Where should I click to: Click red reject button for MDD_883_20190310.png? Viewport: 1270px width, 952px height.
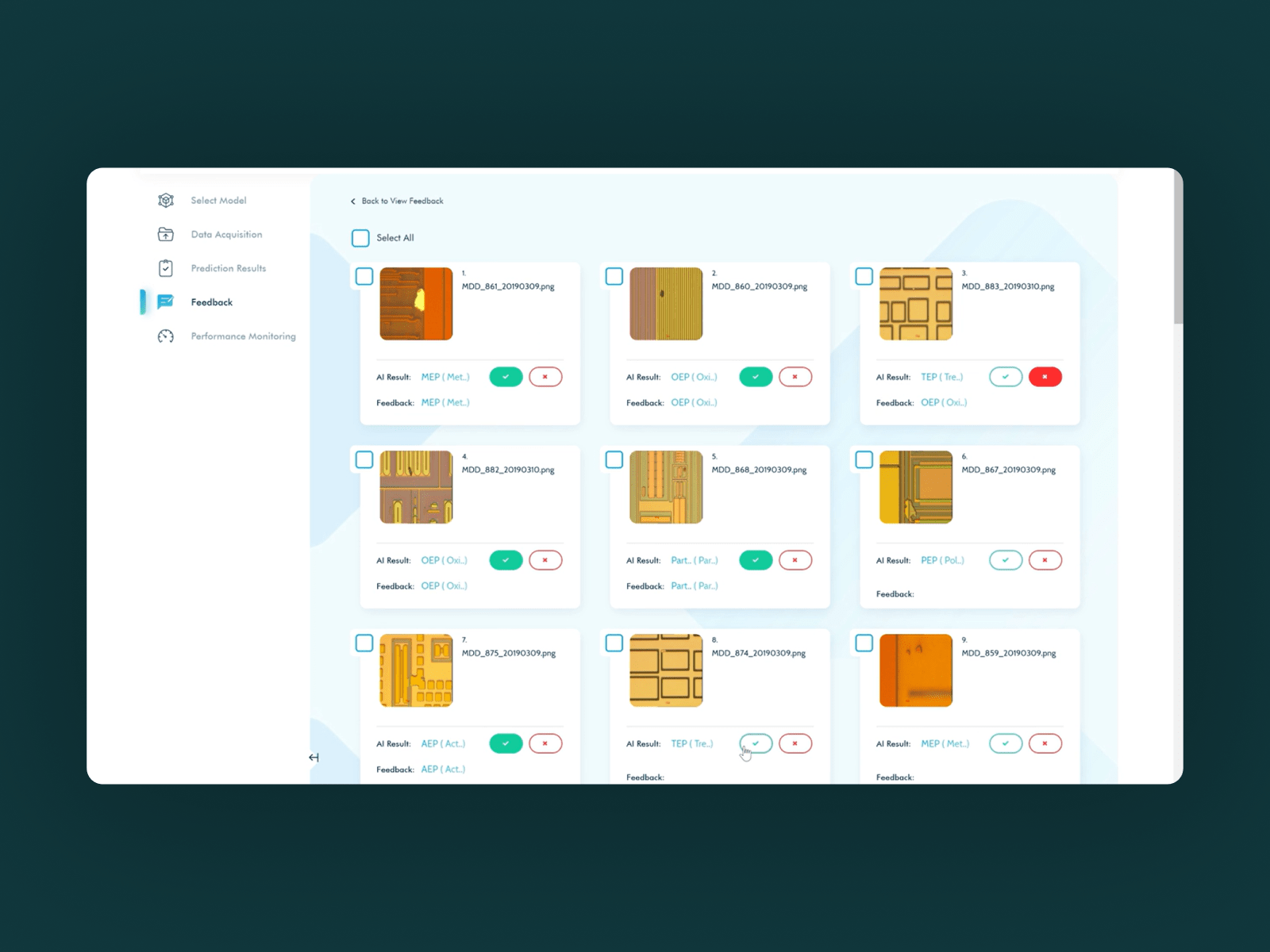pyautogui.click(x=1045, y=377)
